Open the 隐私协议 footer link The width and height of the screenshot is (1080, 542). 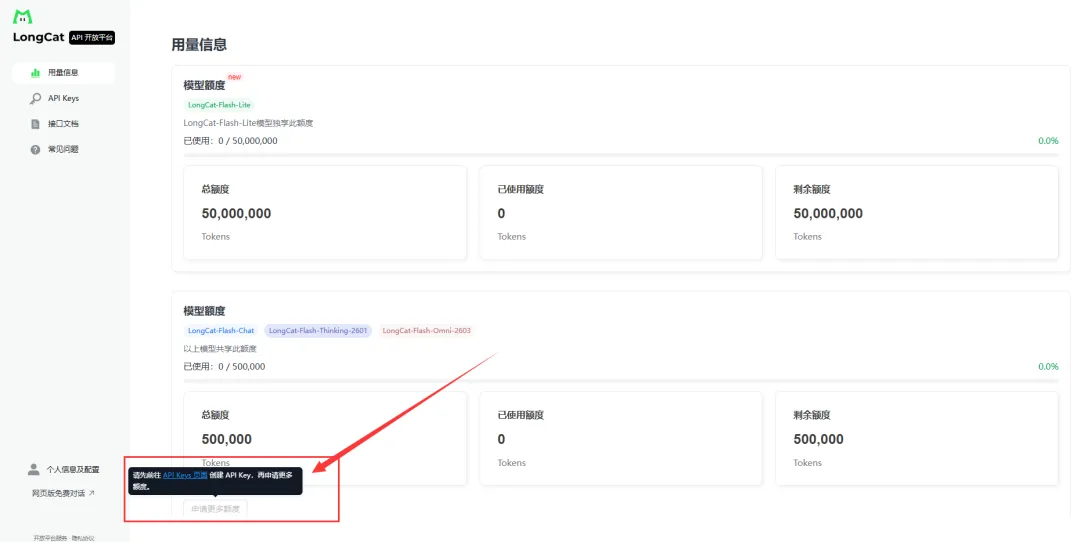click(83, 538)
